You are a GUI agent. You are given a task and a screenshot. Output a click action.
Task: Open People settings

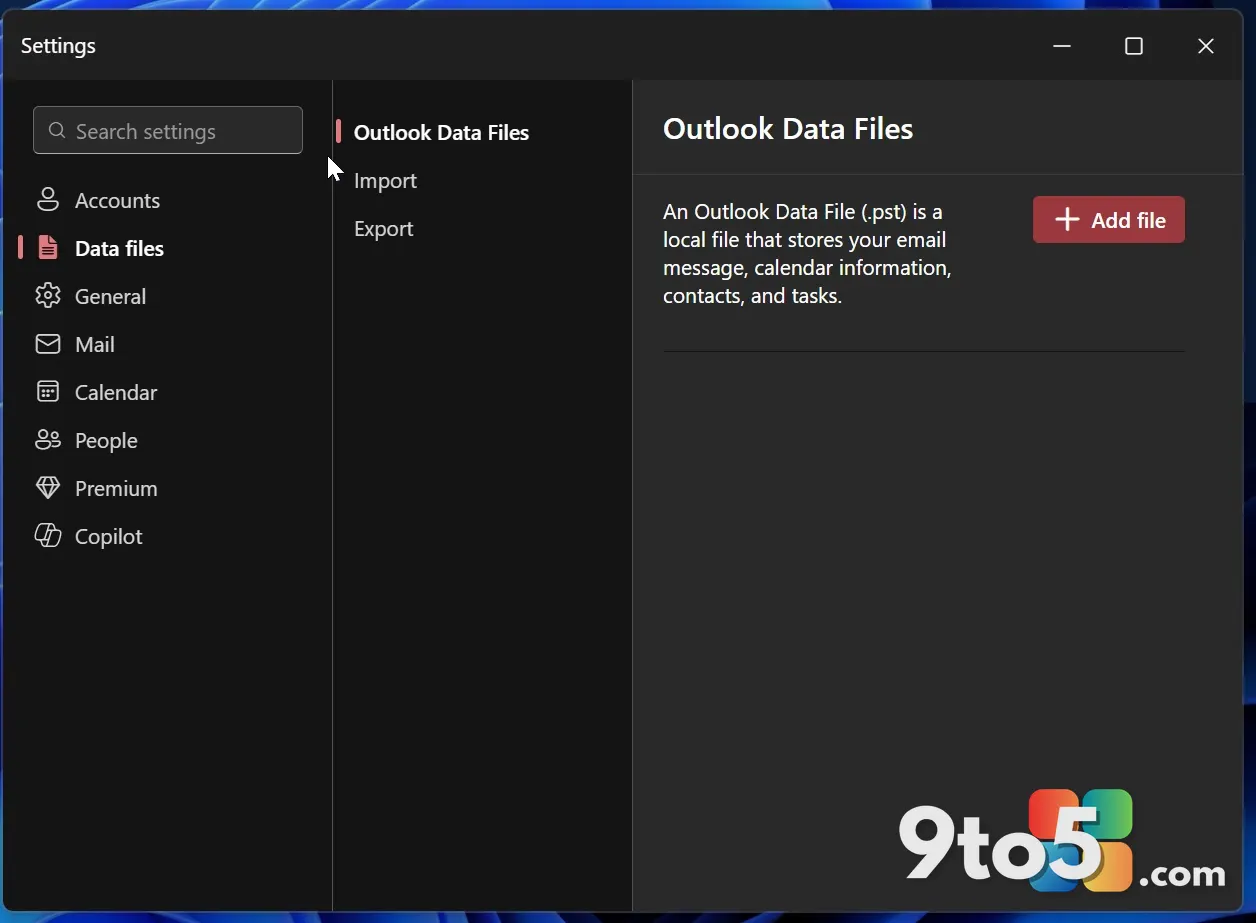pyautogui.click(x=106, y=440)
